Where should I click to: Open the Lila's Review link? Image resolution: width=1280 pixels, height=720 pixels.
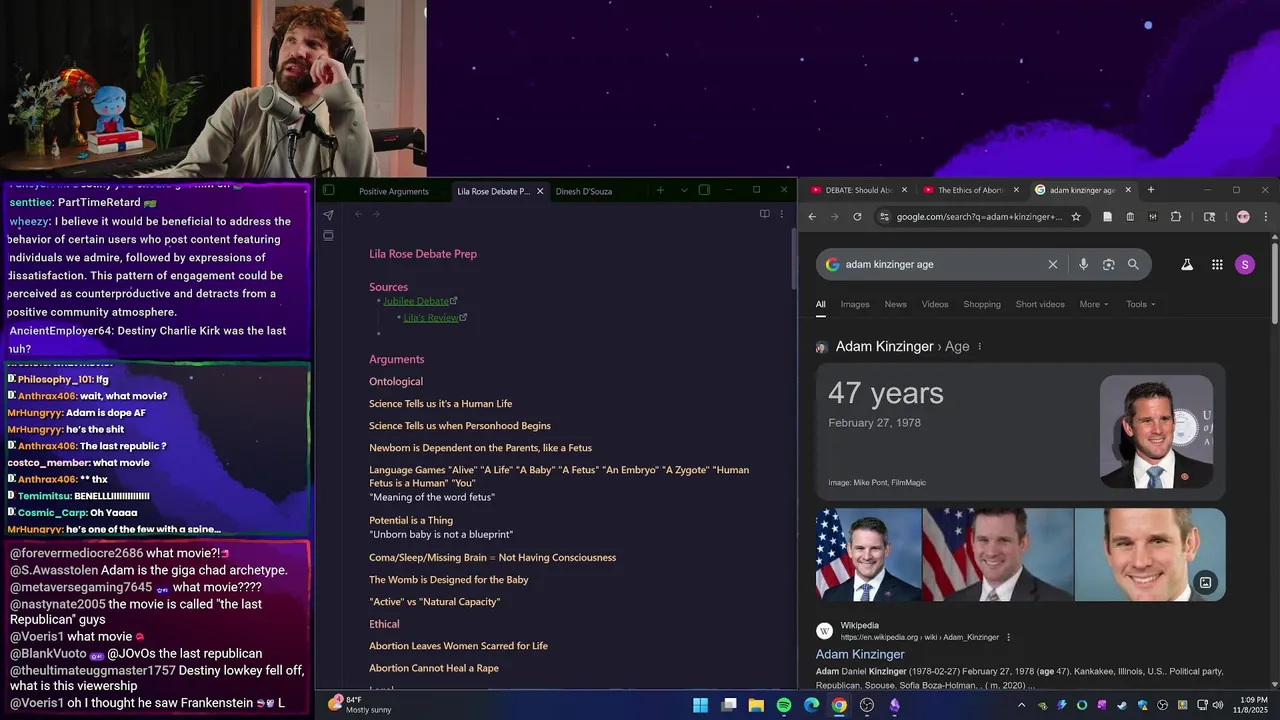pyautogui.click(x=431, y=318)
